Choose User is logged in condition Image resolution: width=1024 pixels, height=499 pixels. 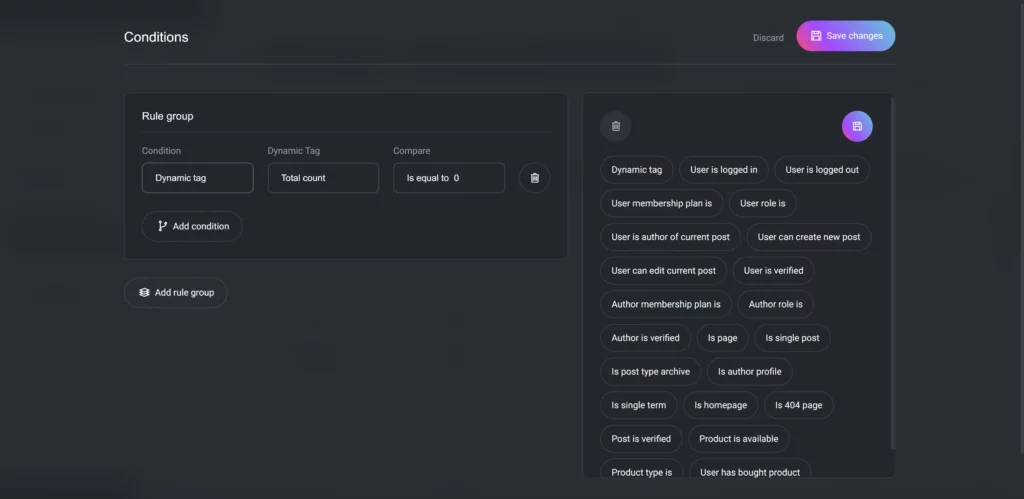click(x=724, y=170)
